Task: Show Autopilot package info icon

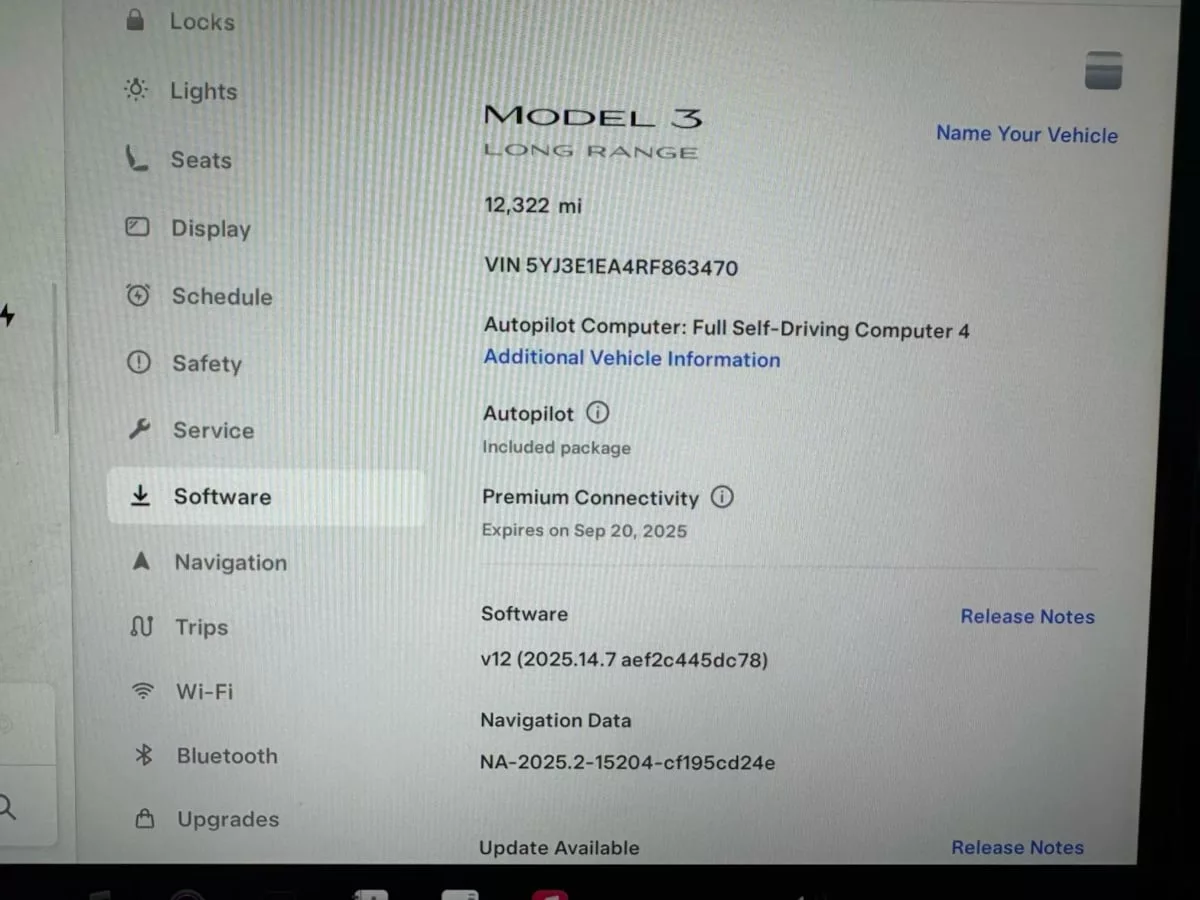Action: [597, 412]
